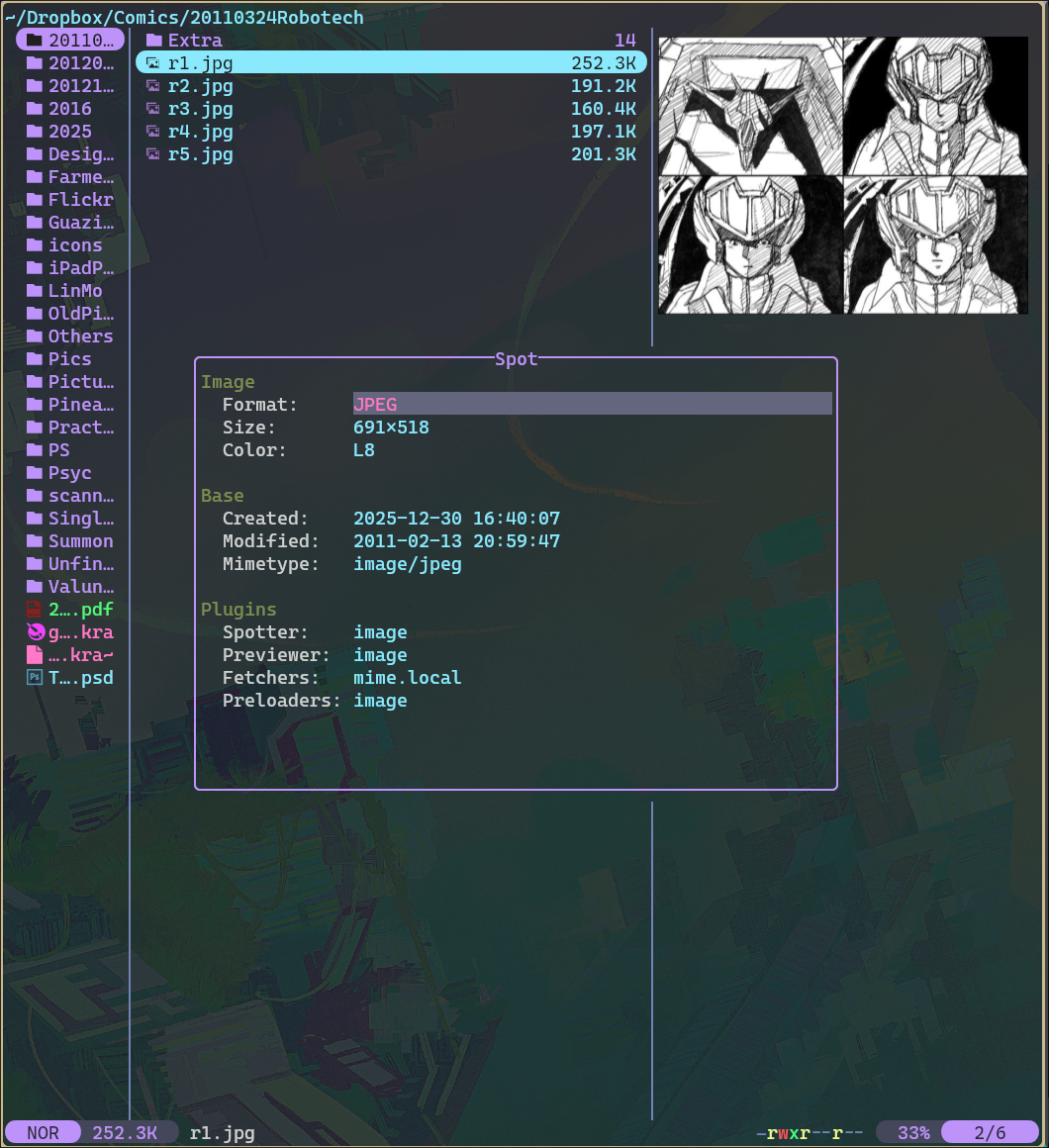The image size is (1049, 1148).
Task: Click the Krita icon beside the .kra file
Action: coord(35,632)
